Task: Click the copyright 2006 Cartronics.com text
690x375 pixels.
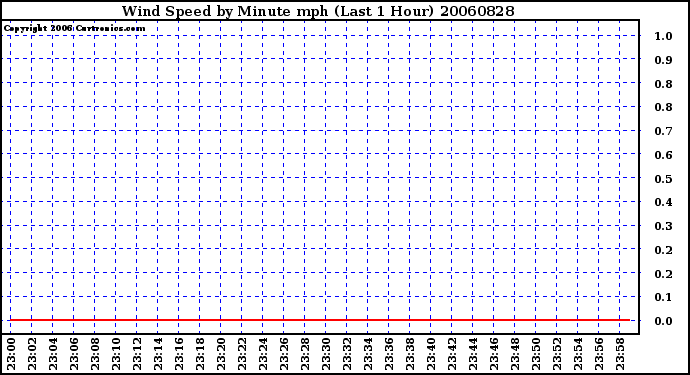Action: (74, 28)
